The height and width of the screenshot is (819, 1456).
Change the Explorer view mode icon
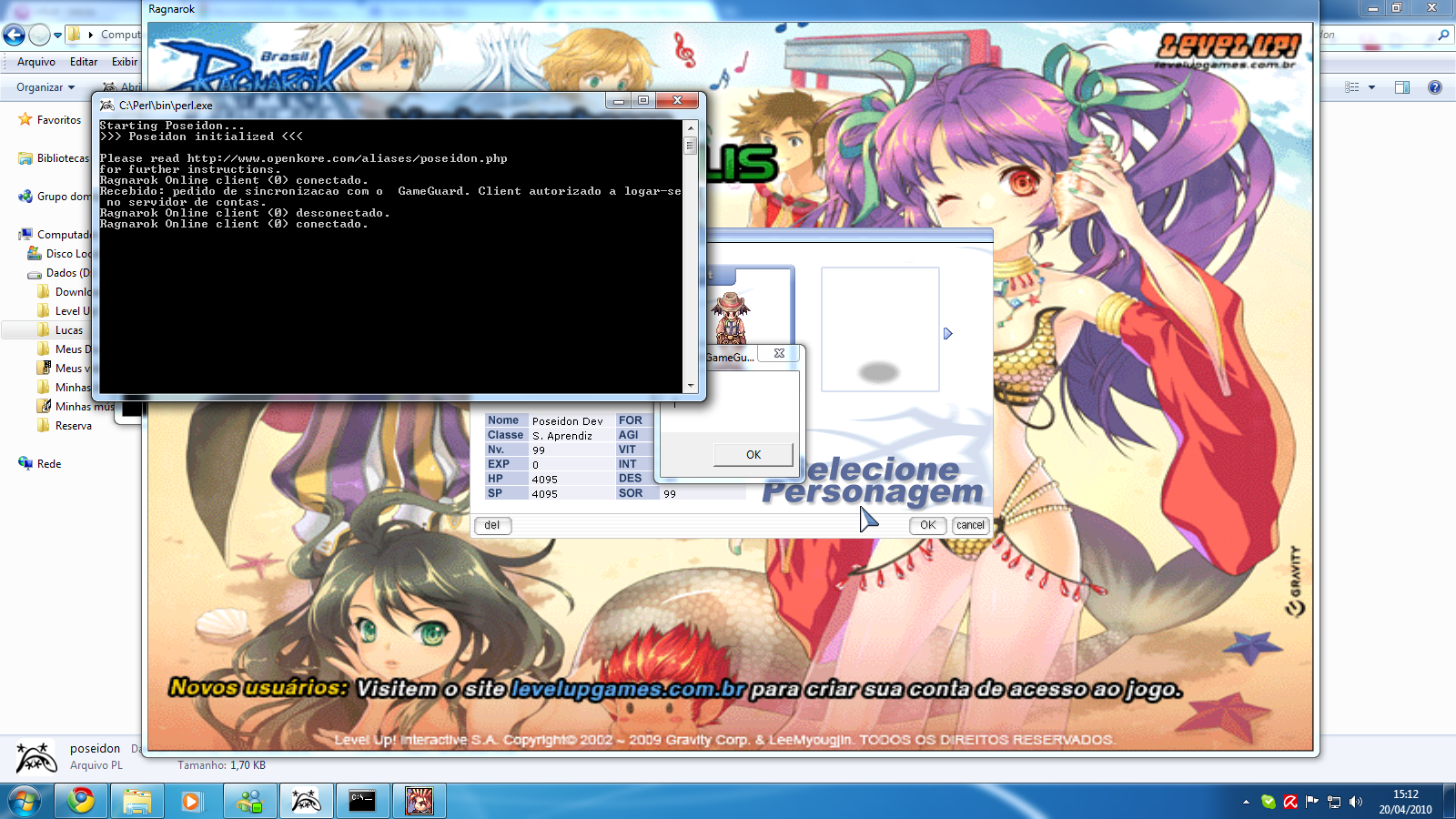tap(1352, 87)
